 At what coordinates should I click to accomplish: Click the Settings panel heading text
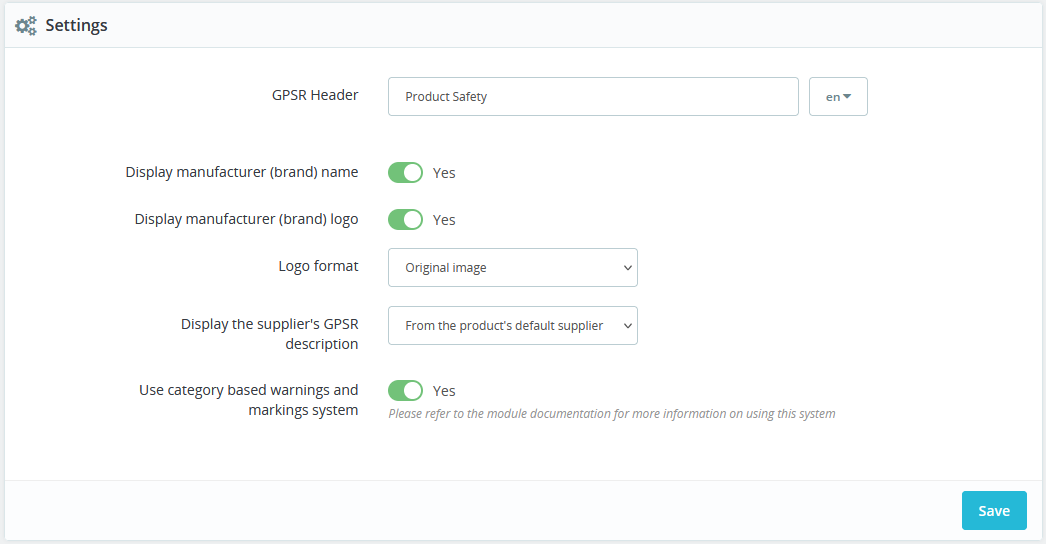(76, 26)
